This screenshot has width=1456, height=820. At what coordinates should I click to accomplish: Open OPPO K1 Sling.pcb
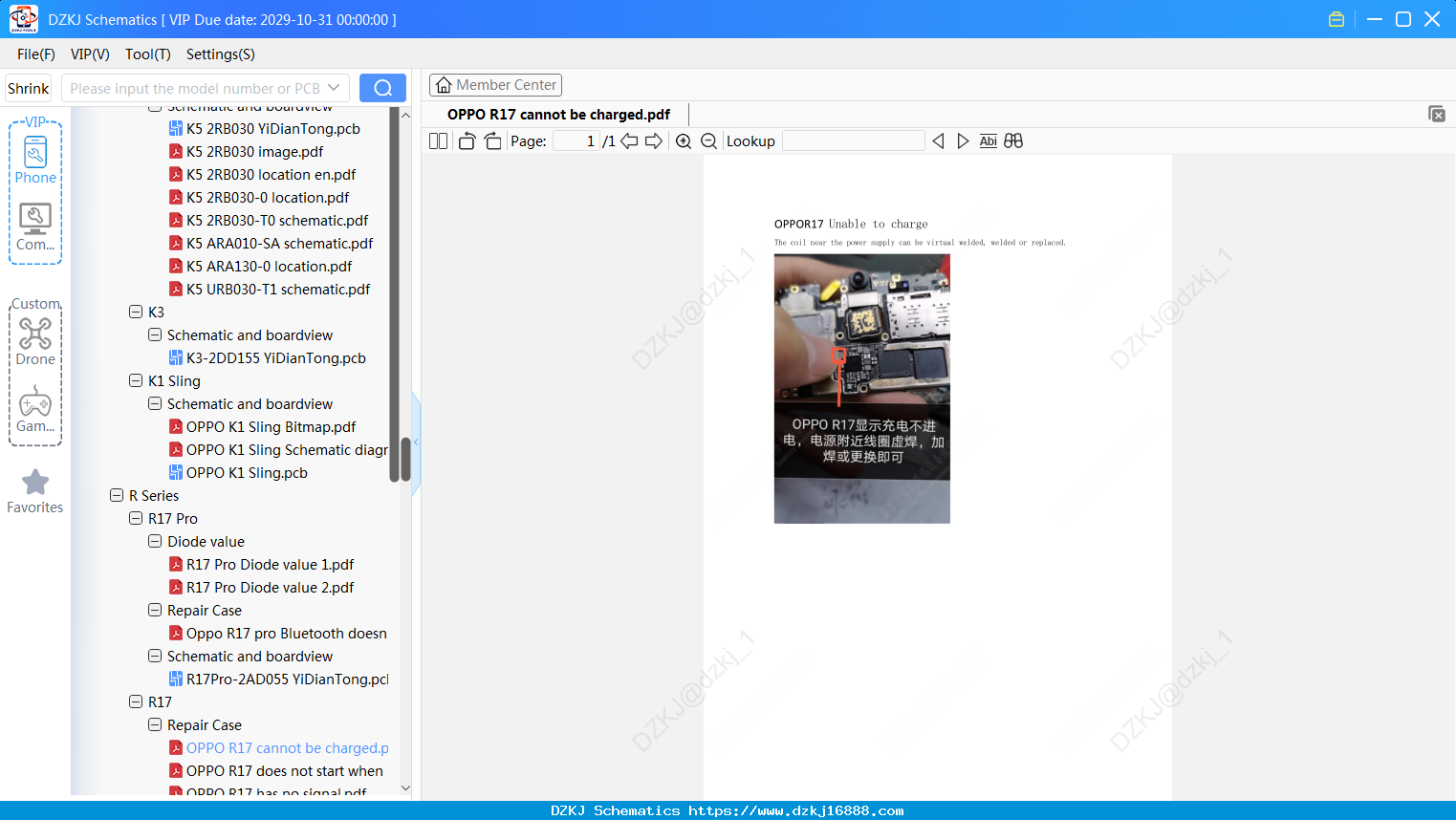pyautogui.click(x=247, y=472)
